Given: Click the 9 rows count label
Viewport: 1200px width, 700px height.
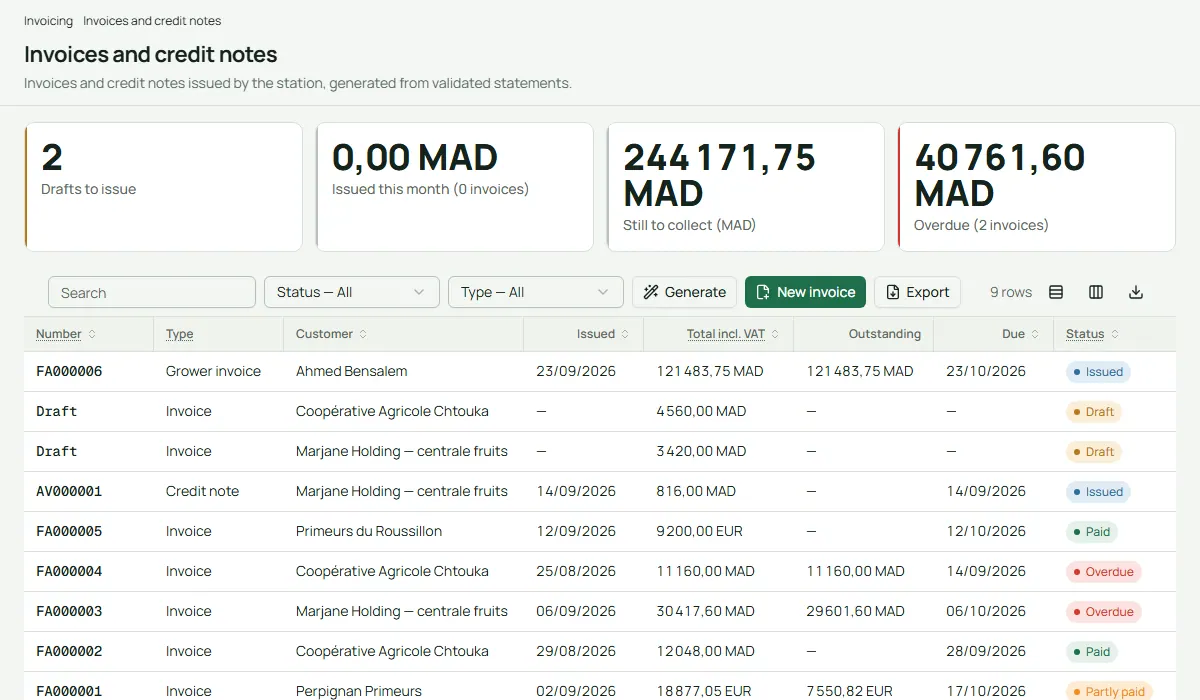Looking at the screenshot, I should (x=1011, y=292).
